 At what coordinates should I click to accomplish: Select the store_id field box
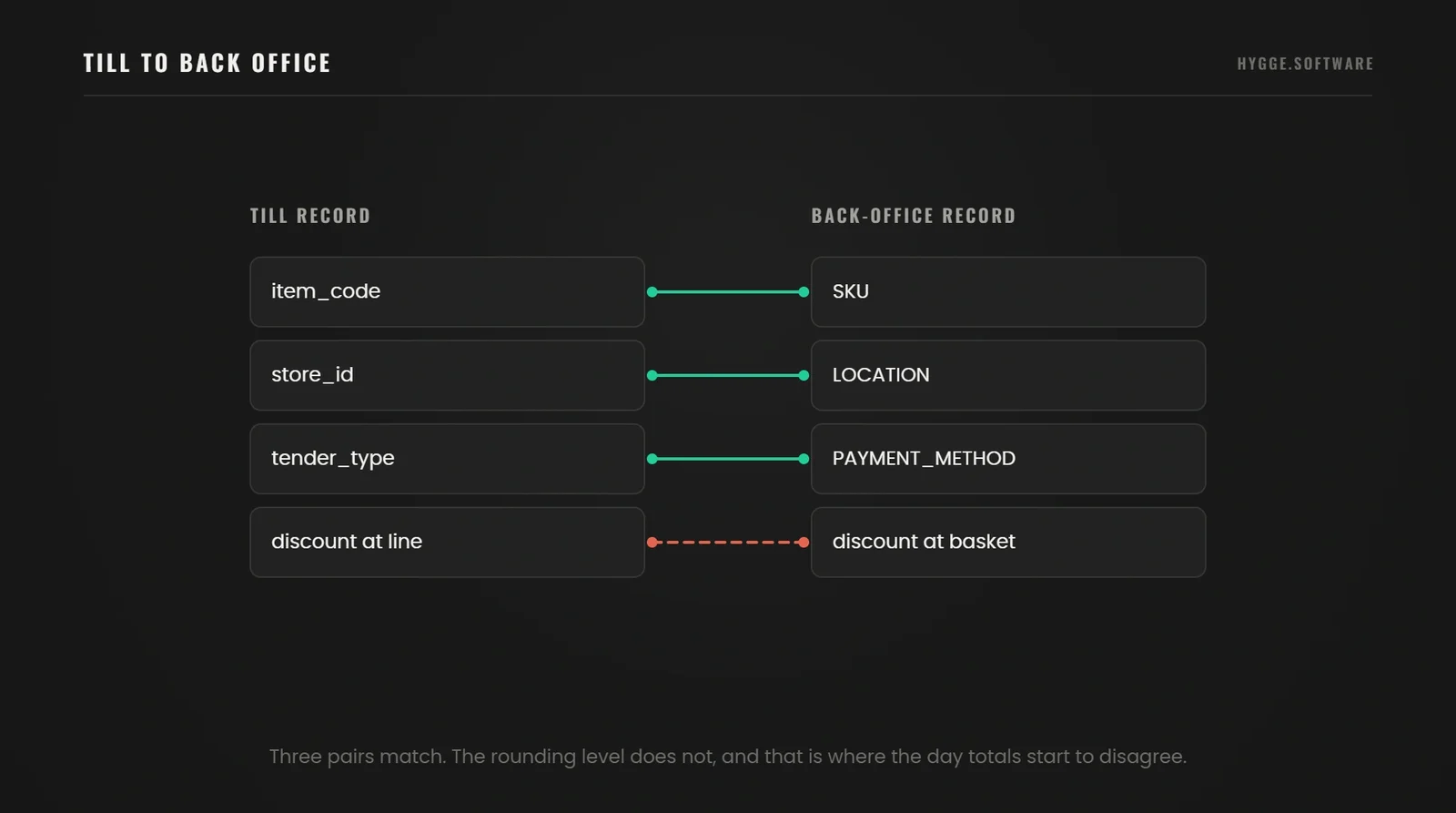pos(447,375)
